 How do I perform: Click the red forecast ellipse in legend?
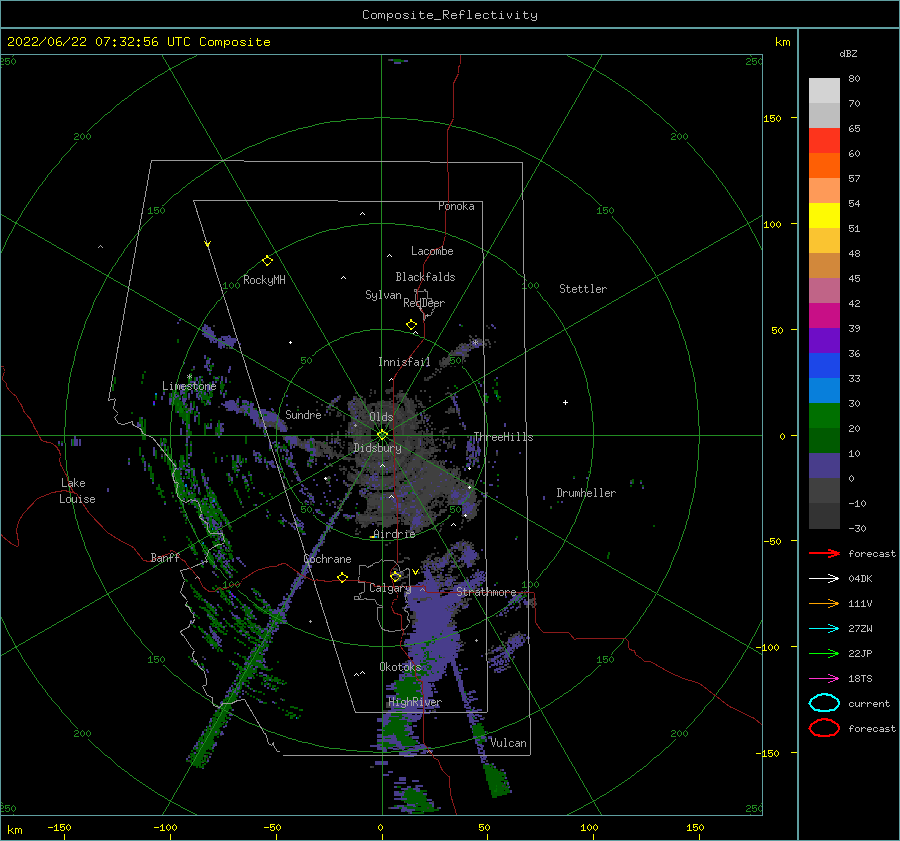[x=824, y=728]
